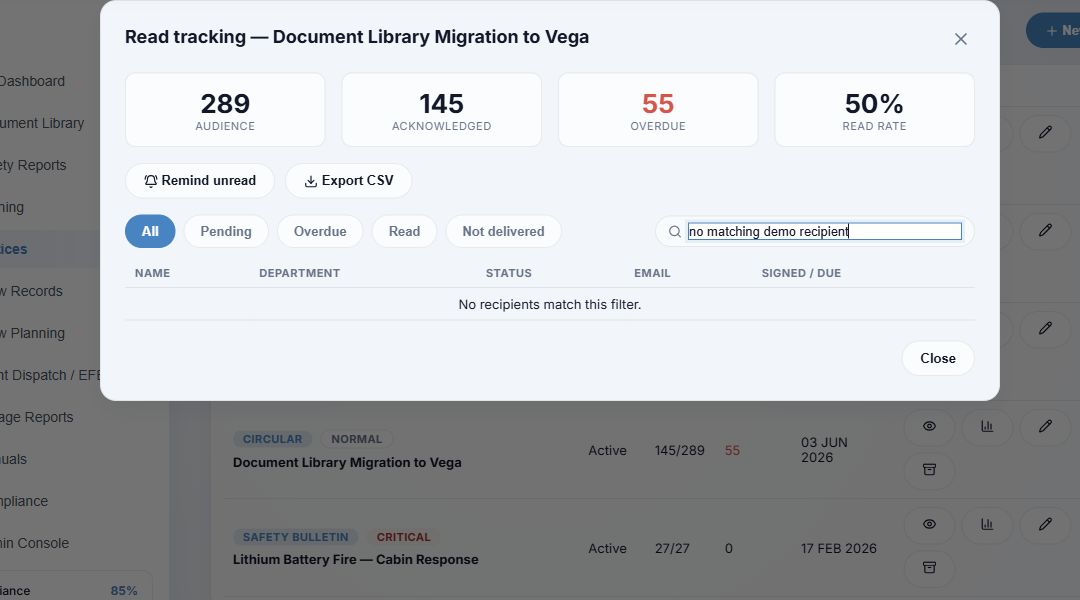Open Admin Console in sidebar
1080x600 pixels.
pos(34,544)
